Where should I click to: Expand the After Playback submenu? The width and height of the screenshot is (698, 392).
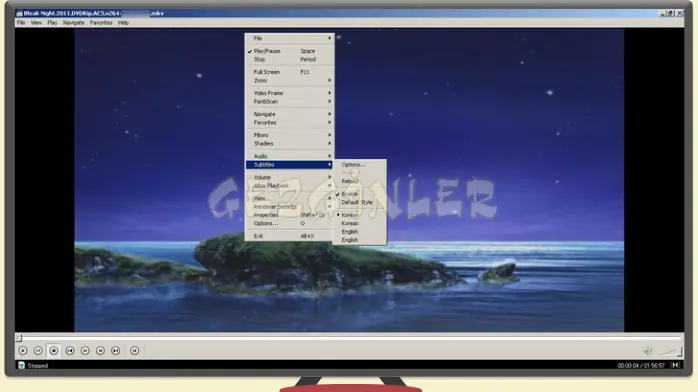click(x=289, y=186)
